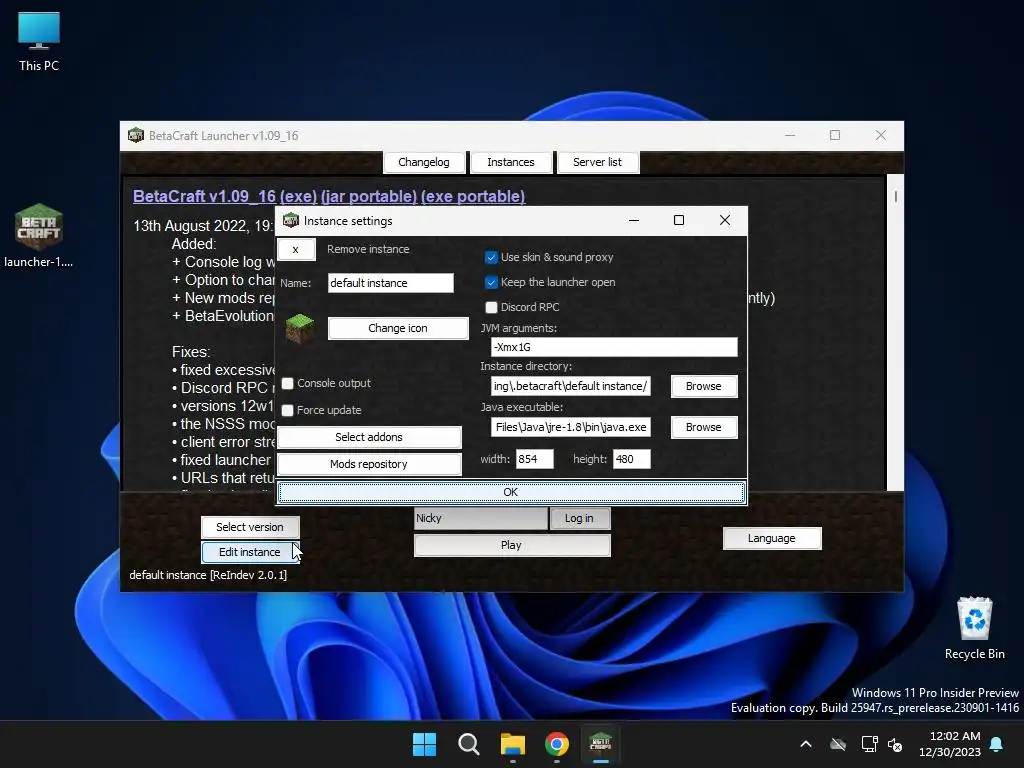Open Select addons

[369, 437]
